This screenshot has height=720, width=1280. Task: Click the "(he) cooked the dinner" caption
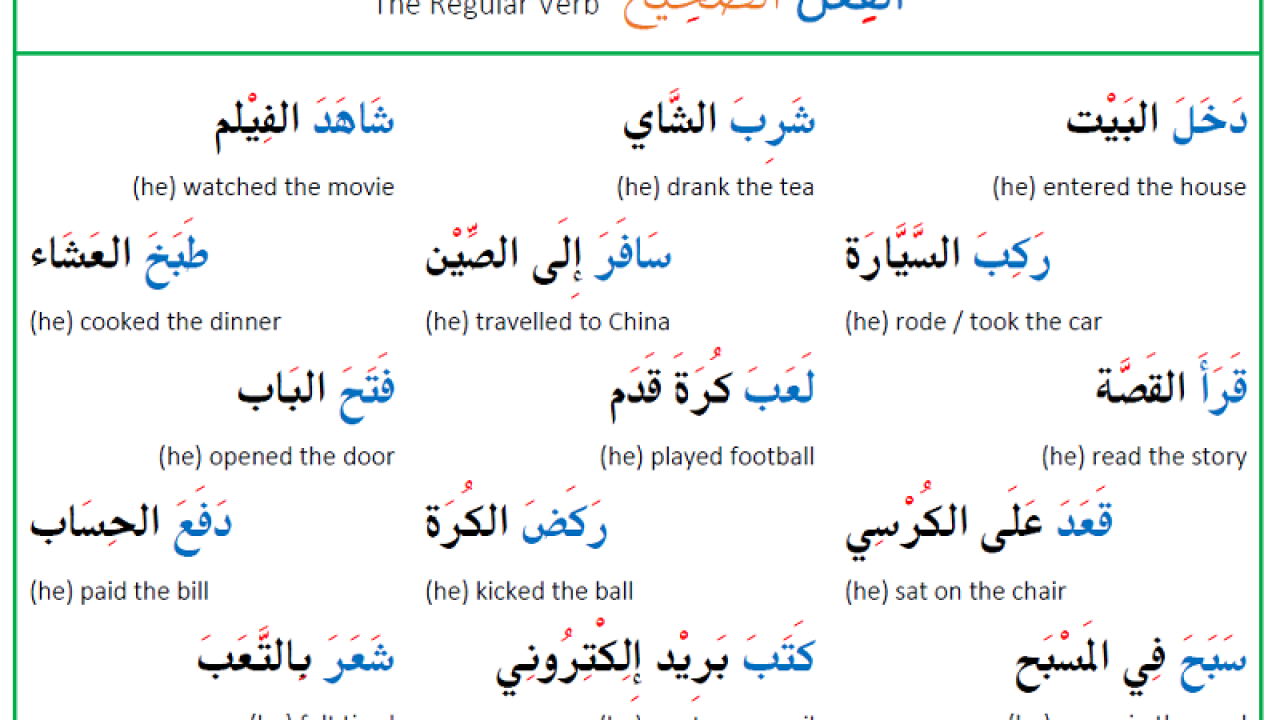(x=155, y=322)
